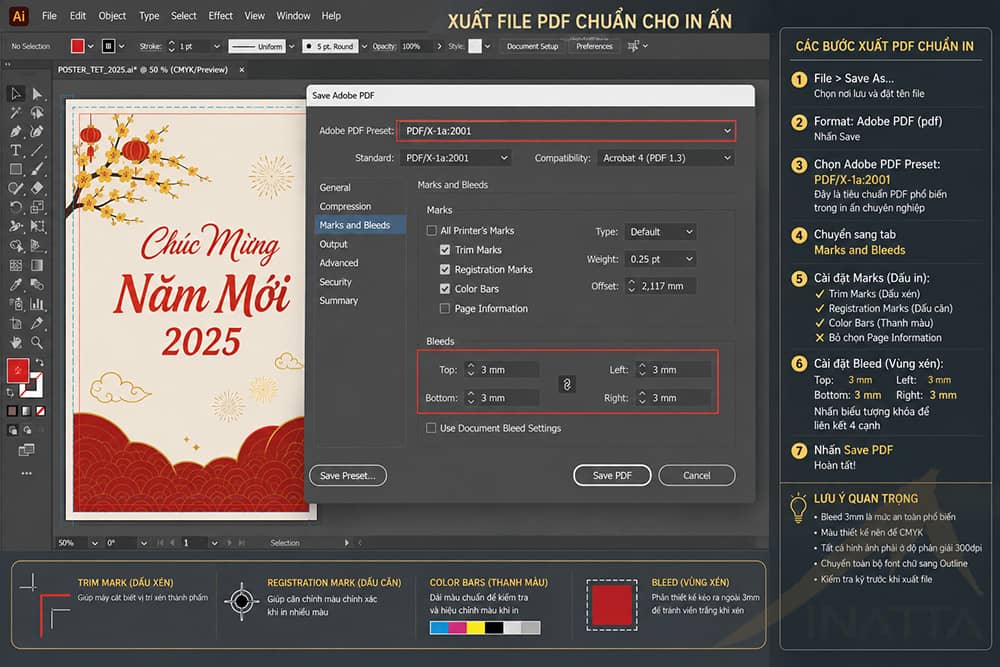The height and width of the screenshot is (667, 1000).
Task: Select the Scale tool
Action: (37, 207)
